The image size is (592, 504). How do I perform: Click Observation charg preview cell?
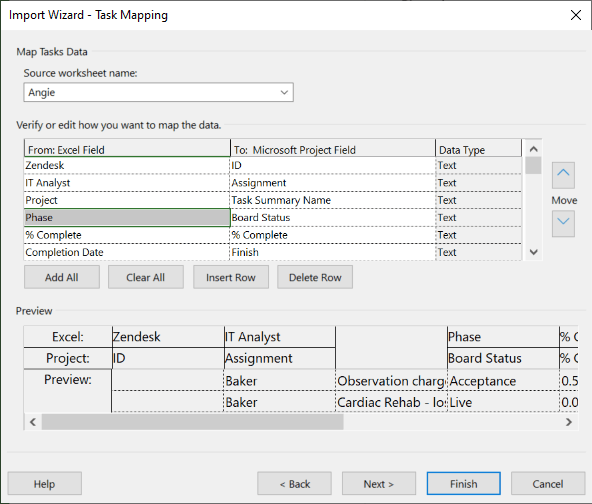tap(391, 381)
